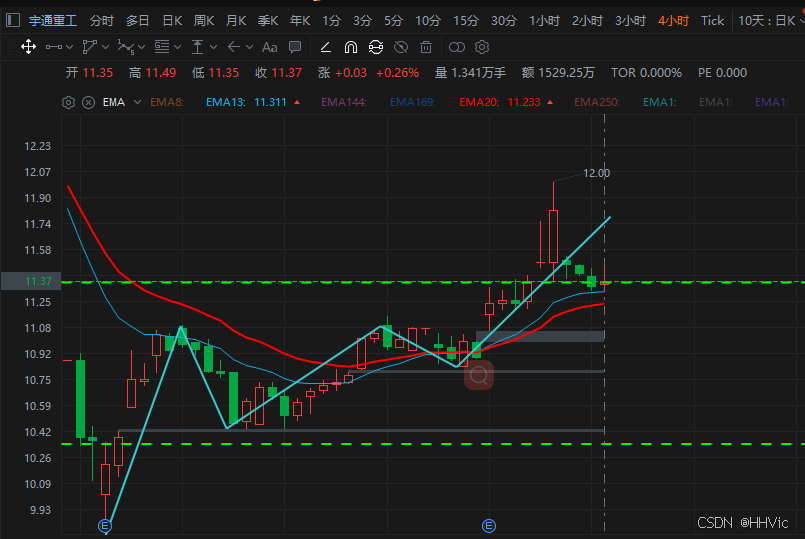The image size is (805, 539).
Task: Pick the wave pattern drawing tool
Action: coord(126,47)
